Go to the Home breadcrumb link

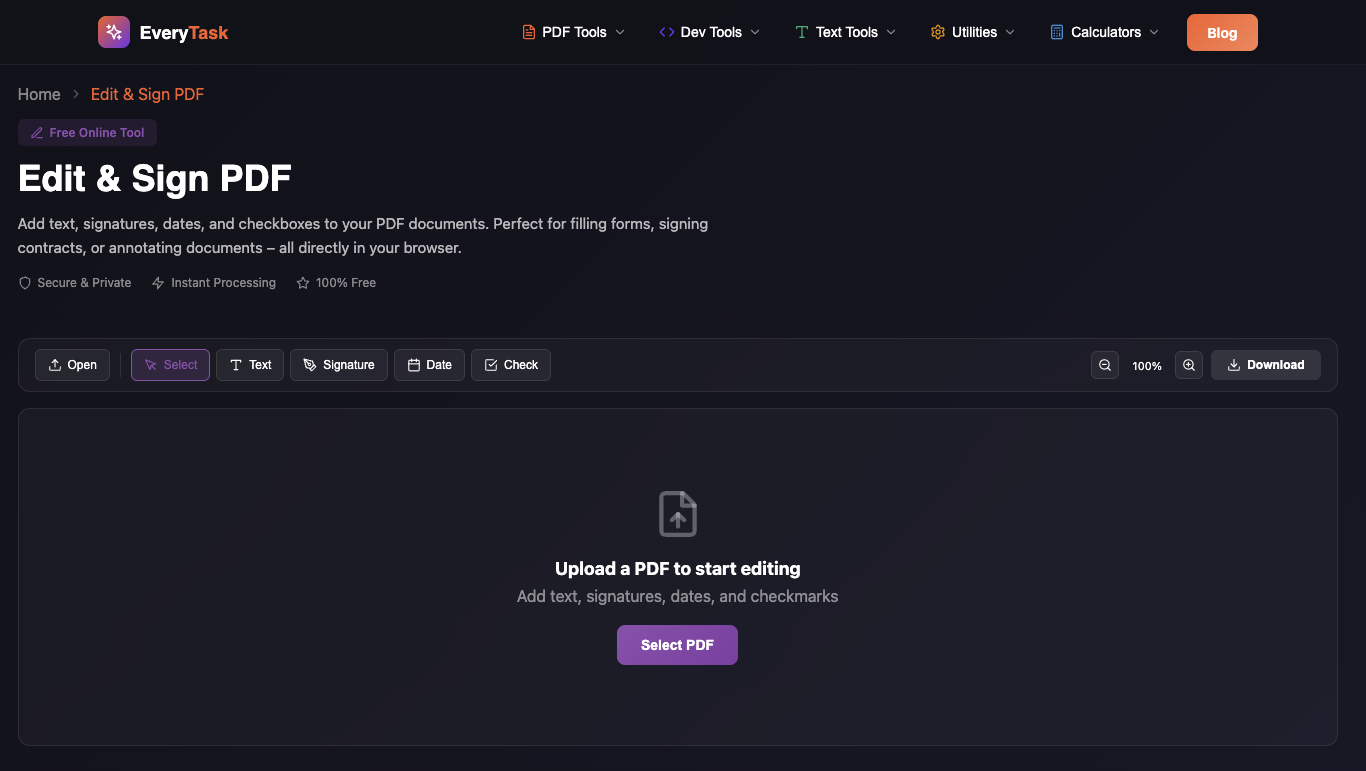[x=39, y=94]
